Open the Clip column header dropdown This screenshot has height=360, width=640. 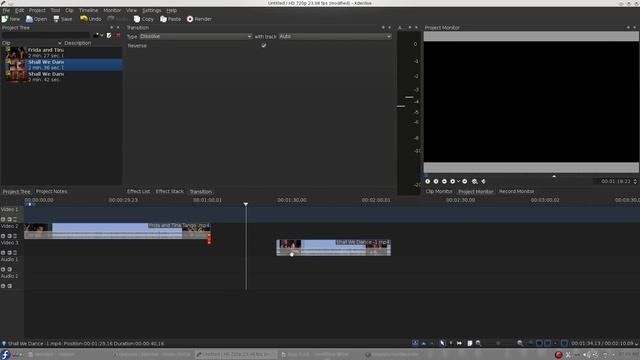pyautogui.click(x=60, y=43)
